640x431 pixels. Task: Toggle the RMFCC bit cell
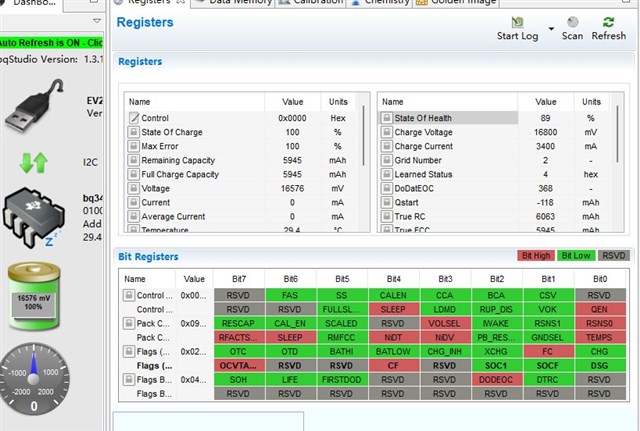tap(342, 338)
